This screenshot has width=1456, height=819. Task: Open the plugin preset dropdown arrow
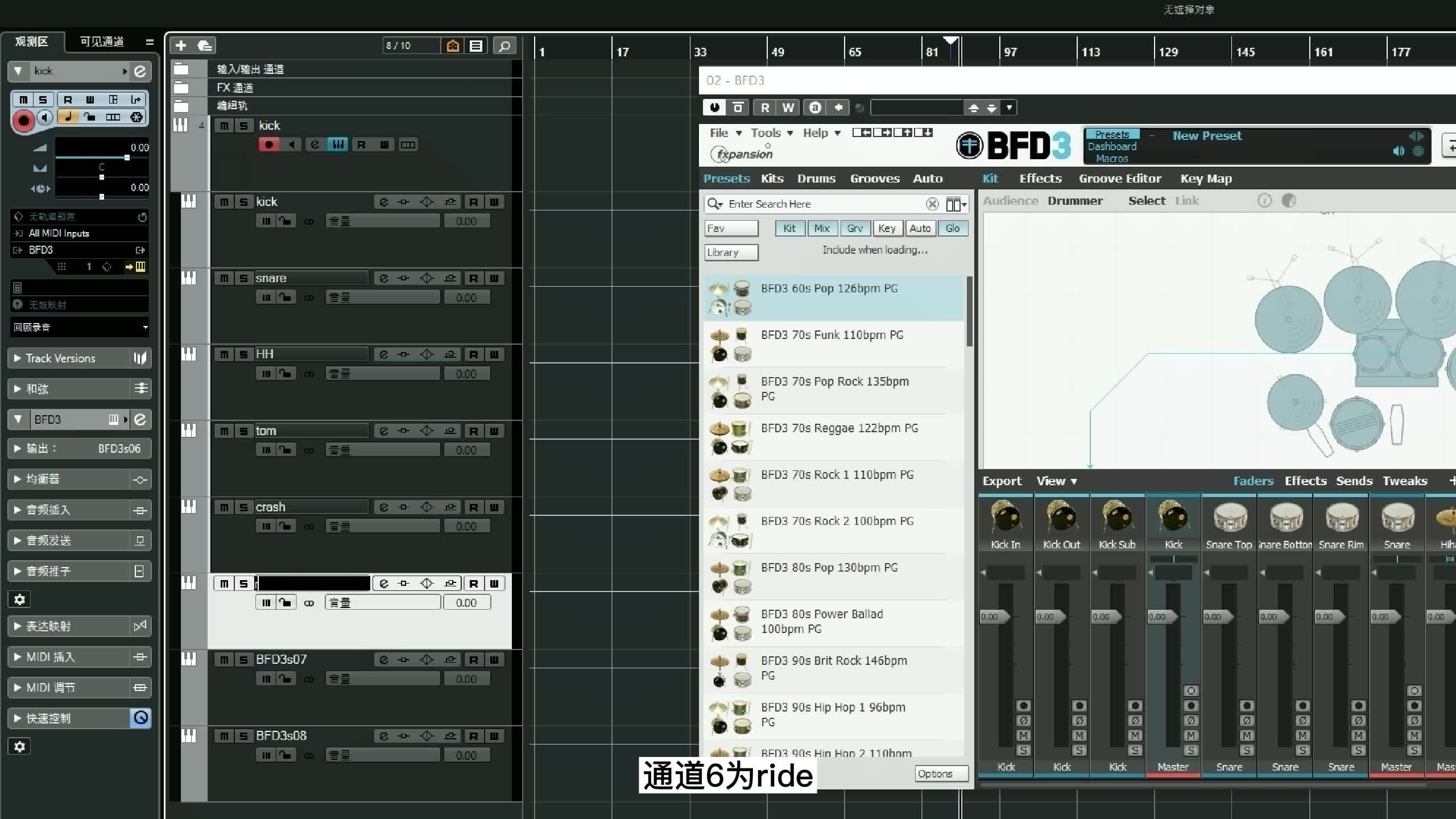pyautogui.click(x=1009, y=107)
